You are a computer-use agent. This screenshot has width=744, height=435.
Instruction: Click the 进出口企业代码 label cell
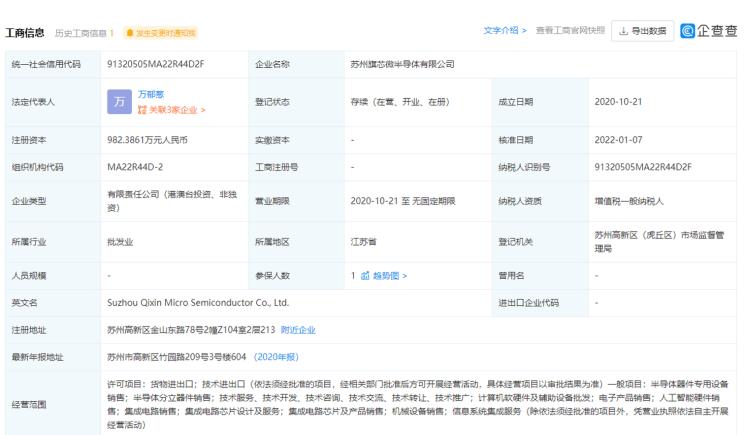click(x=540, y=303)
